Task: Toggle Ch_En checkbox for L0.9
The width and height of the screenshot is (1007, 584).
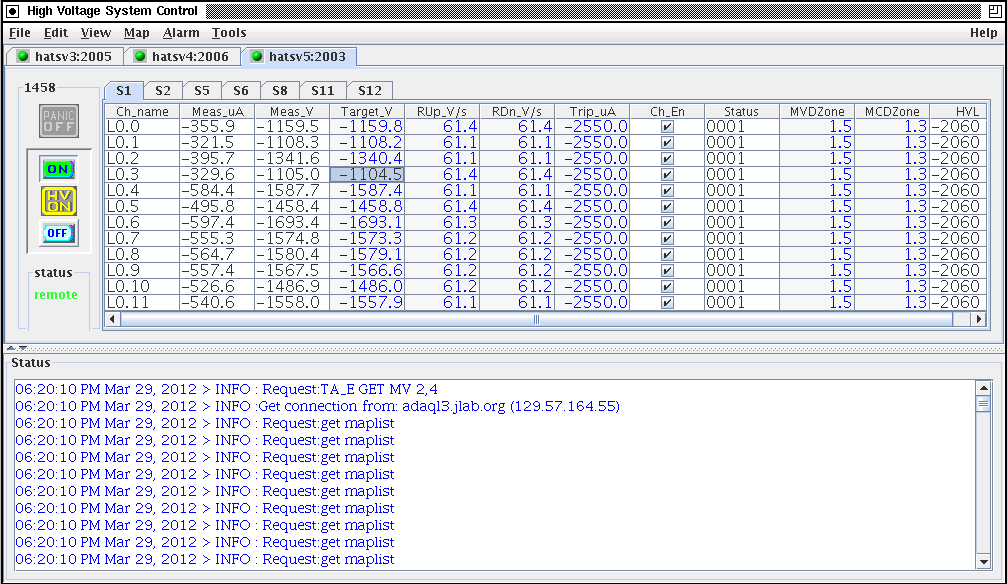Action: point(667,271)
